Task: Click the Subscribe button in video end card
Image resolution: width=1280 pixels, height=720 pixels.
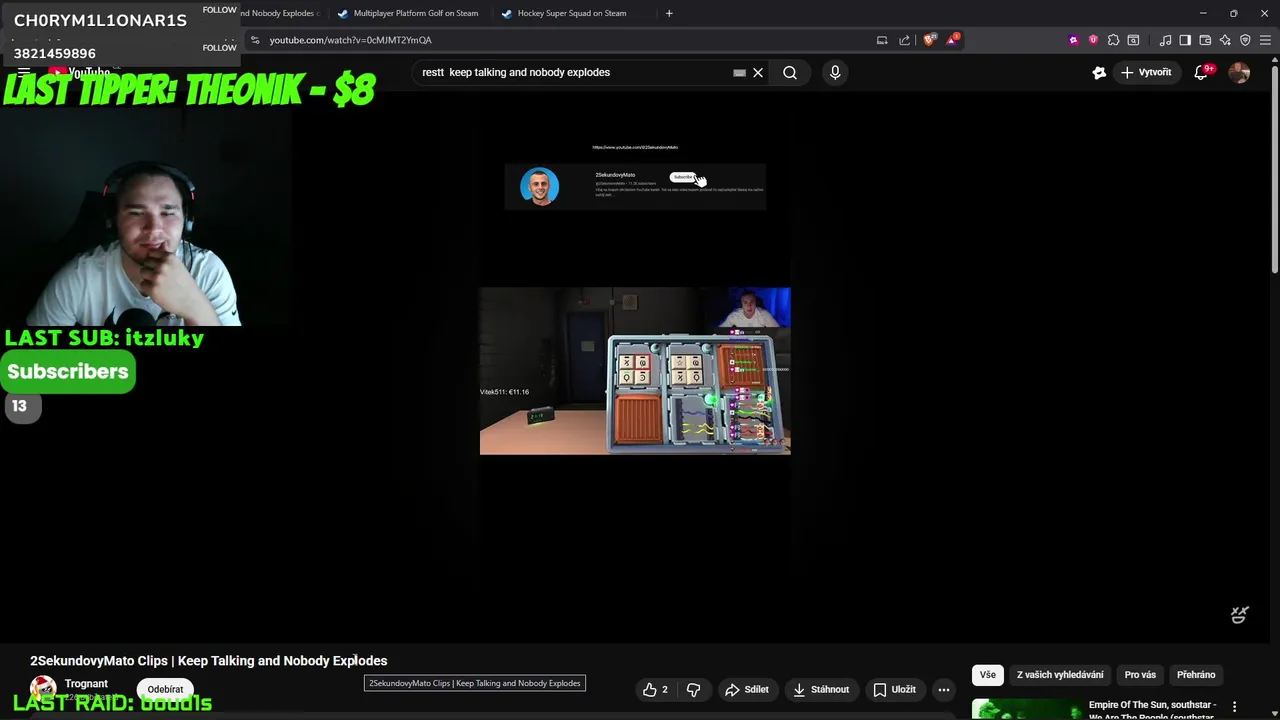Action: click(x=683, y=177)
